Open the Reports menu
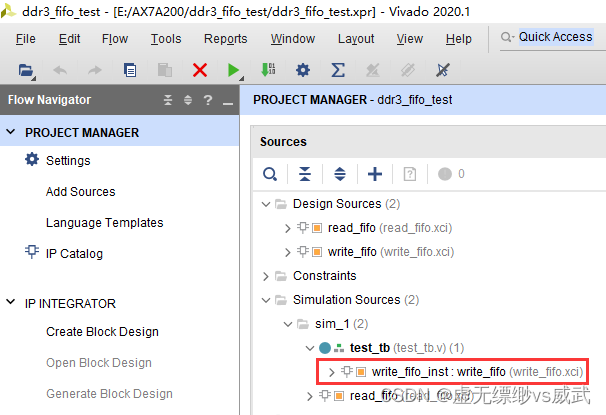The height and width of the screenshot is (415, 606). [226, 39]
